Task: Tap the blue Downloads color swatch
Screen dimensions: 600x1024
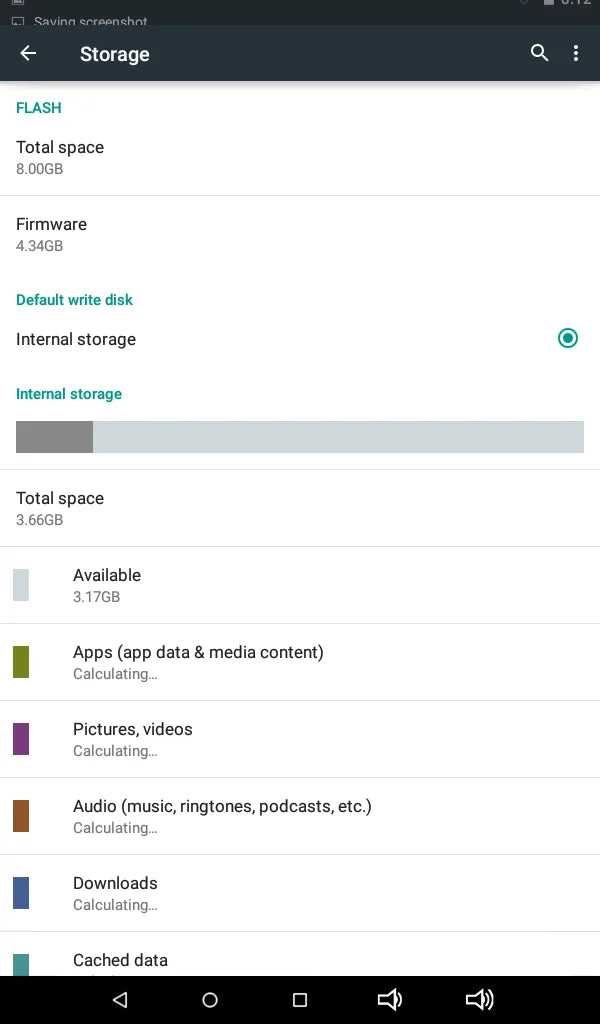Action: pyautogui.click(x=21, y=893)
